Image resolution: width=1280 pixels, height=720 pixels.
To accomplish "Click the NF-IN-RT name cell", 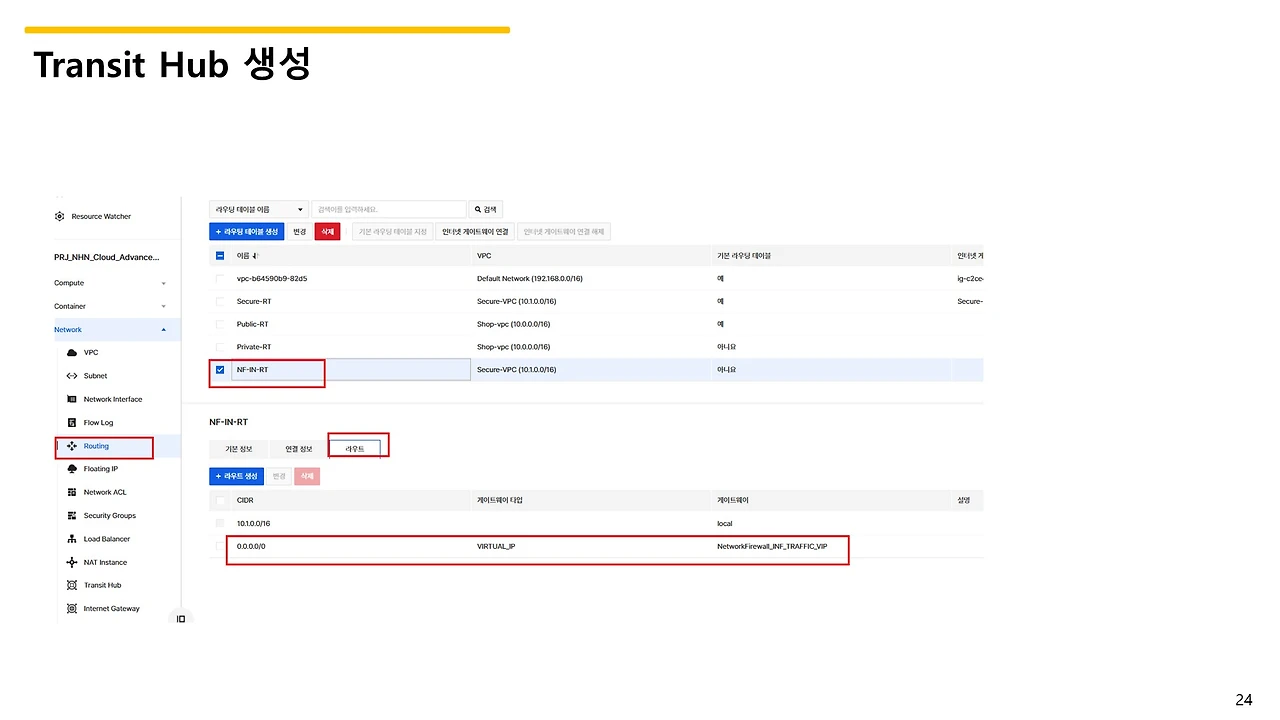I will (351, 370).
